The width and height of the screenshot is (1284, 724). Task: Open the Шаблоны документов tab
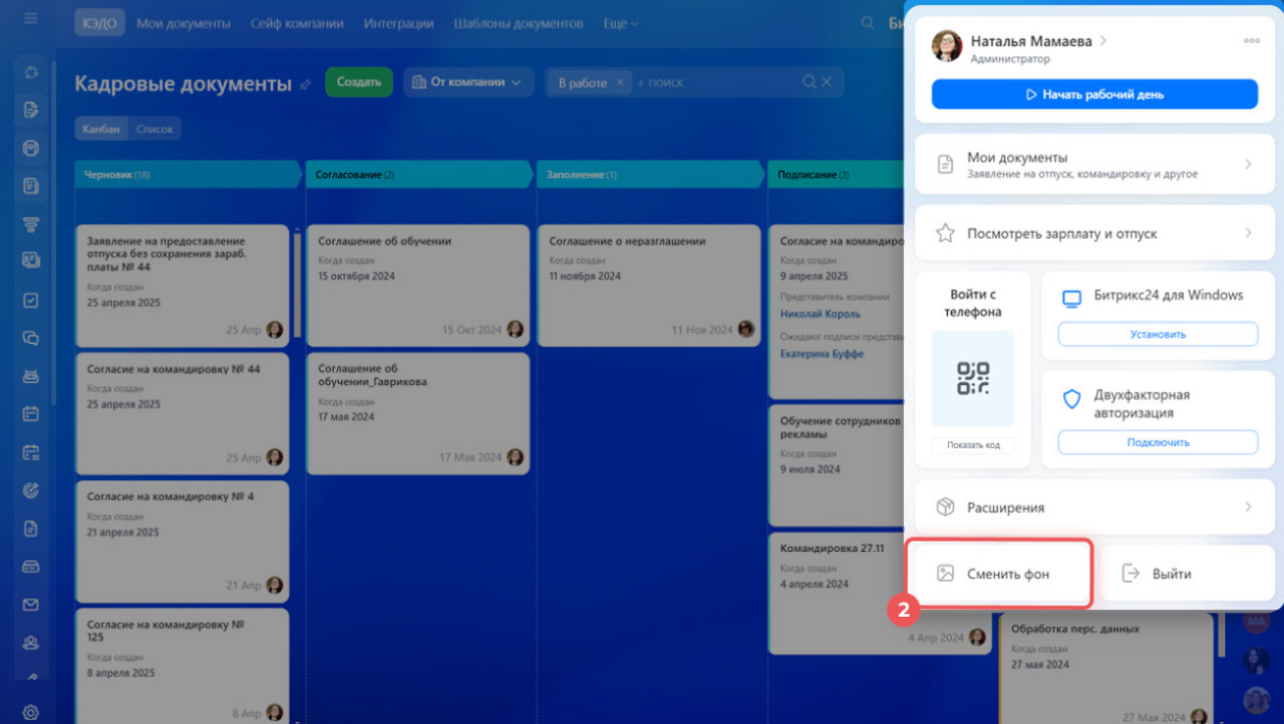(518, 23)
